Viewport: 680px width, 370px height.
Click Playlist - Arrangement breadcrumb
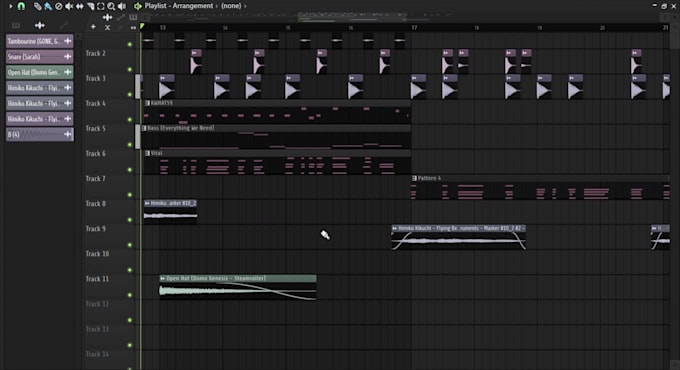[179, 6]
